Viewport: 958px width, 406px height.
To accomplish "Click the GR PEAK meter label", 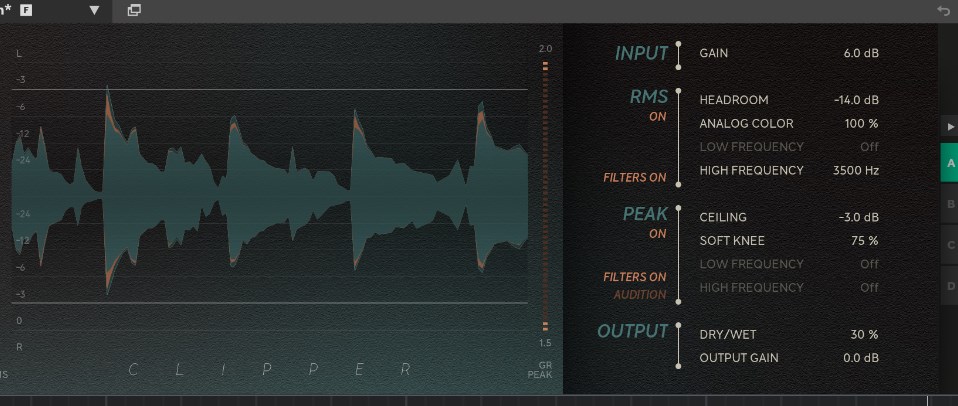I will click(540, 369).
